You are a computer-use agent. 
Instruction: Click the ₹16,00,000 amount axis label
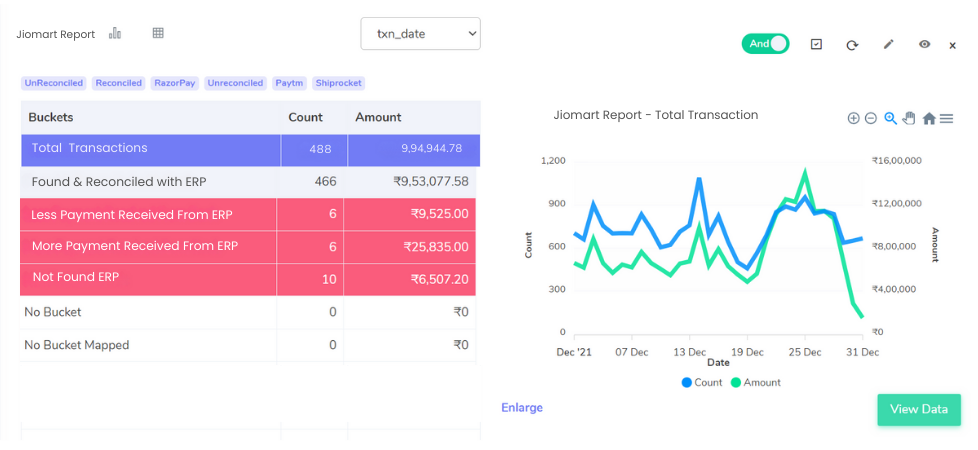897,161
